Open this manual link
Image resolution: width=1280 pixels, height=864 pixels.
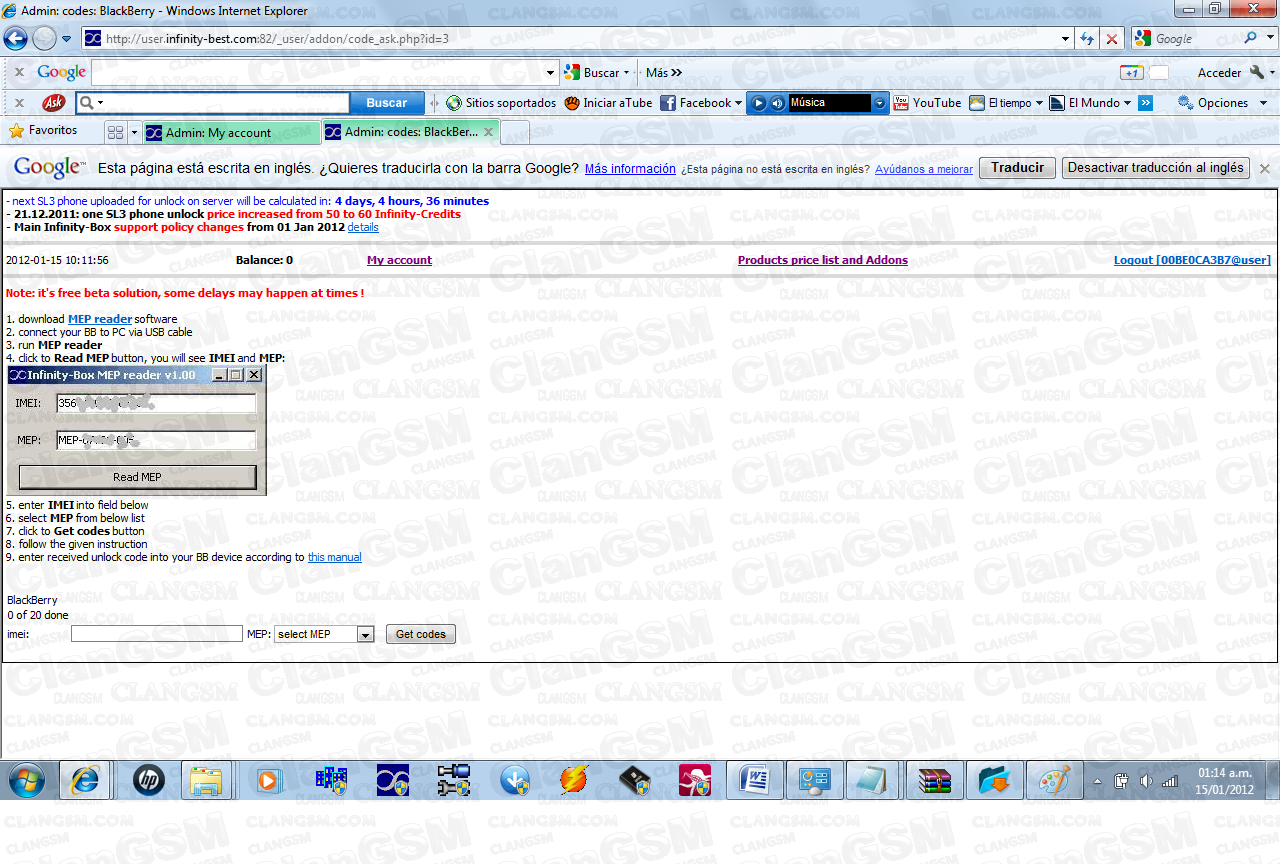335,557
